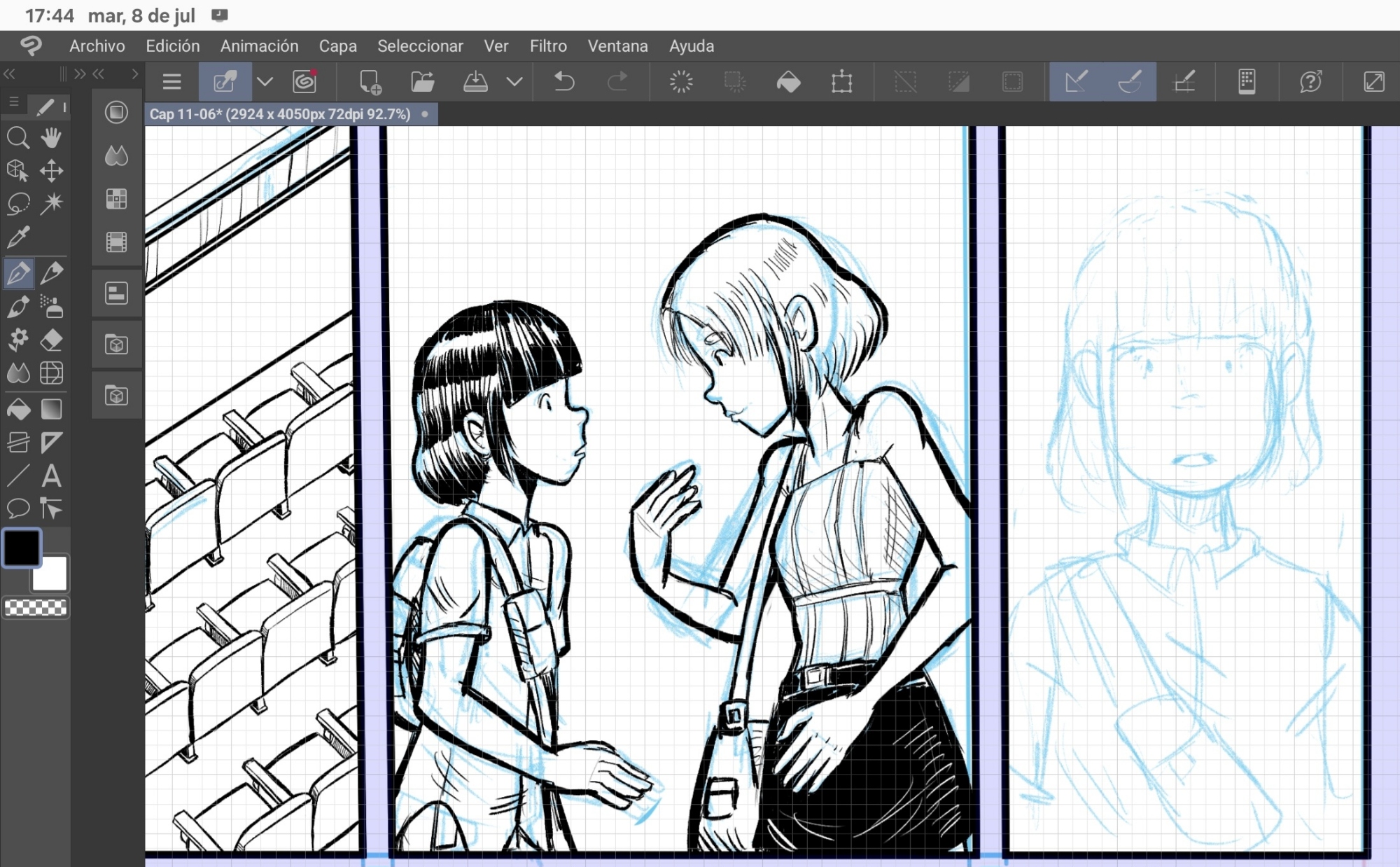
Task: Expand dropdown arrow next to Save icon
Action: tap(514, 82)
